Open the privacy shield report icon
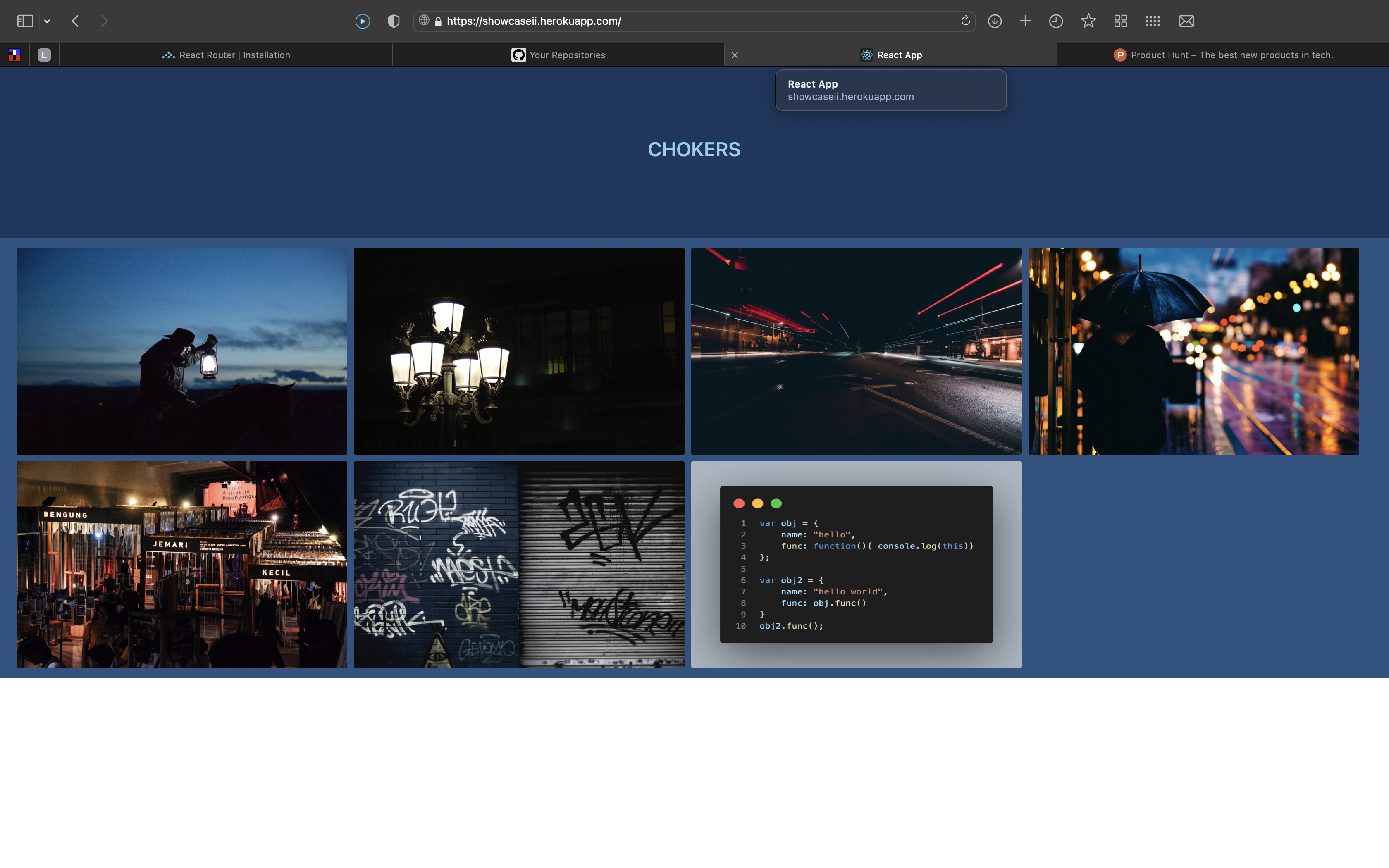Screen dimensions: 1389x868 click(394, 21)
